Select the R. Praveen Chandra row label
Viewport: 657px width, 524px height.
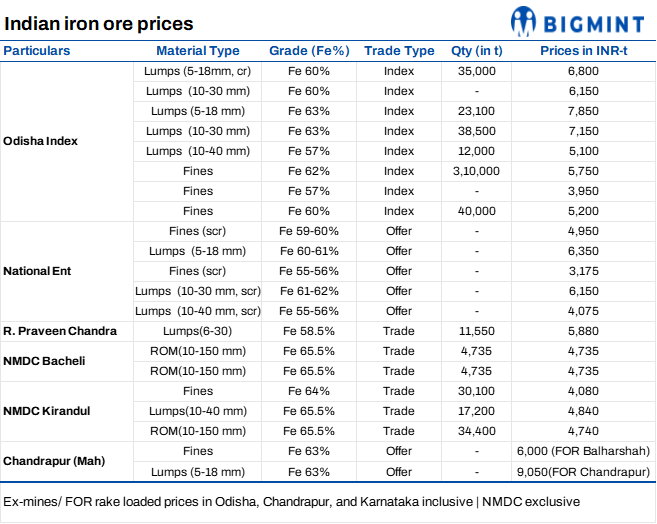(x=60, y=331)
